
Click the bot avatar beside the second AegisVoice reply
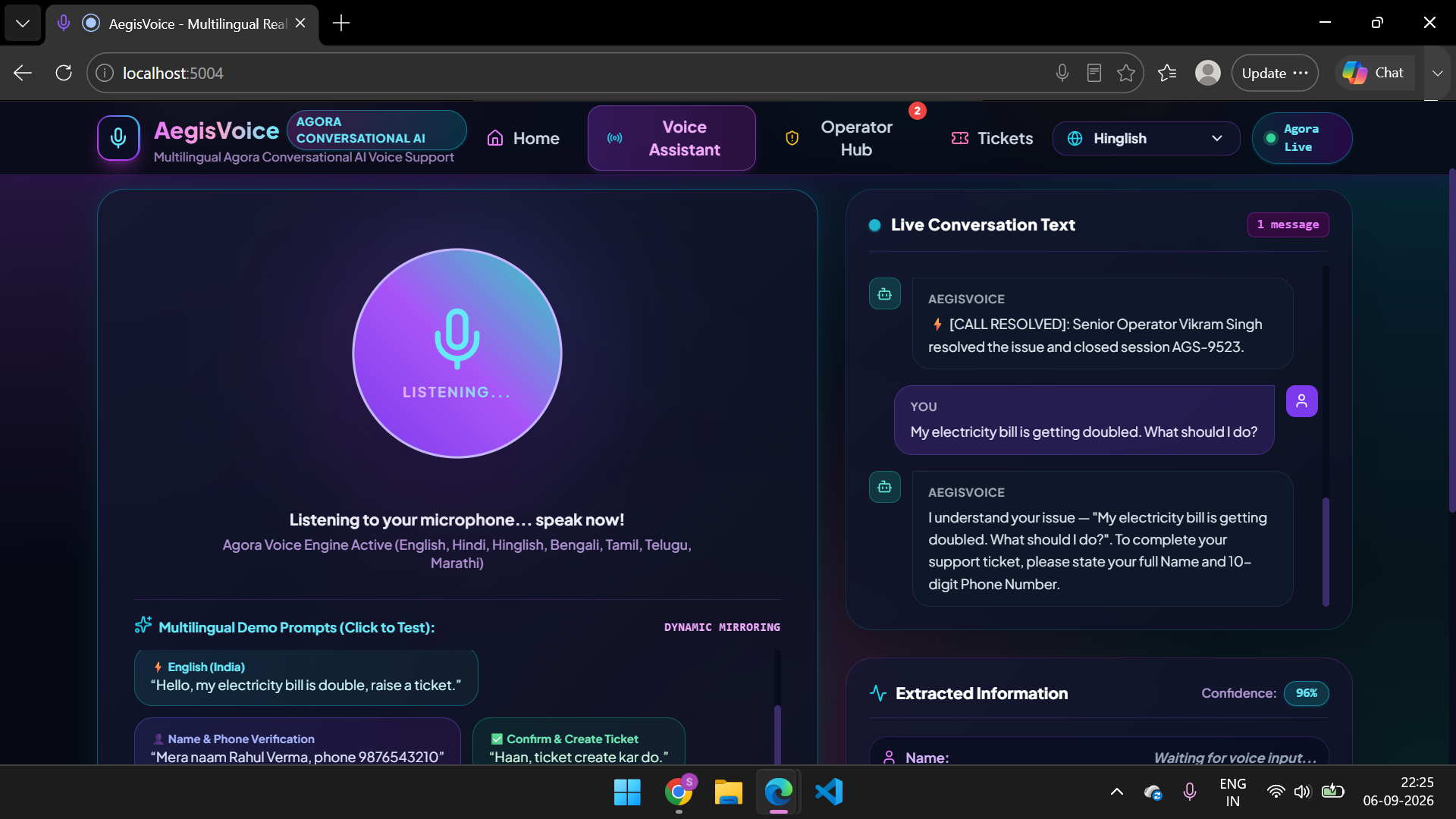pos(884,487)
